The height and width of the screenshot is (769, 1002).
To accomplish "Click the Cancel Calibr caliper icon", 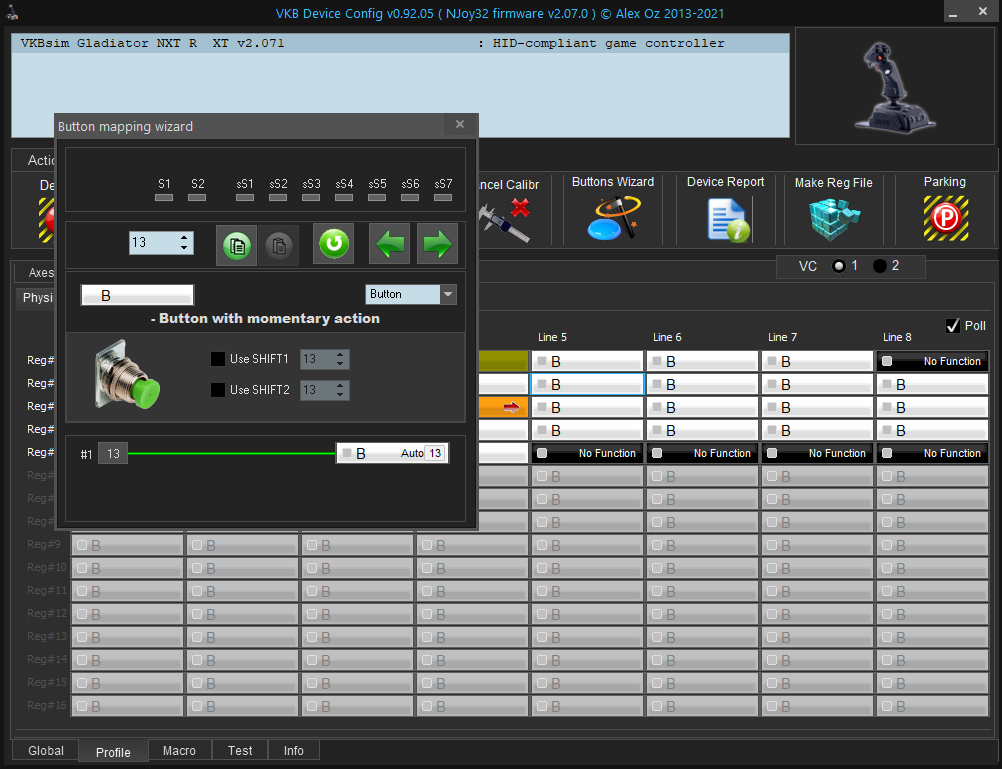I will point(505,219).
